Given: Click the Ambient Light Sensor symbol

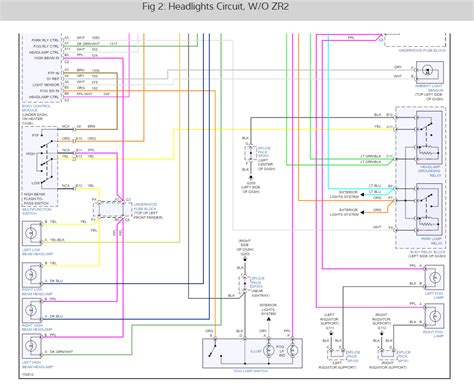Looking at the screenshot, I should coord(430,72).
